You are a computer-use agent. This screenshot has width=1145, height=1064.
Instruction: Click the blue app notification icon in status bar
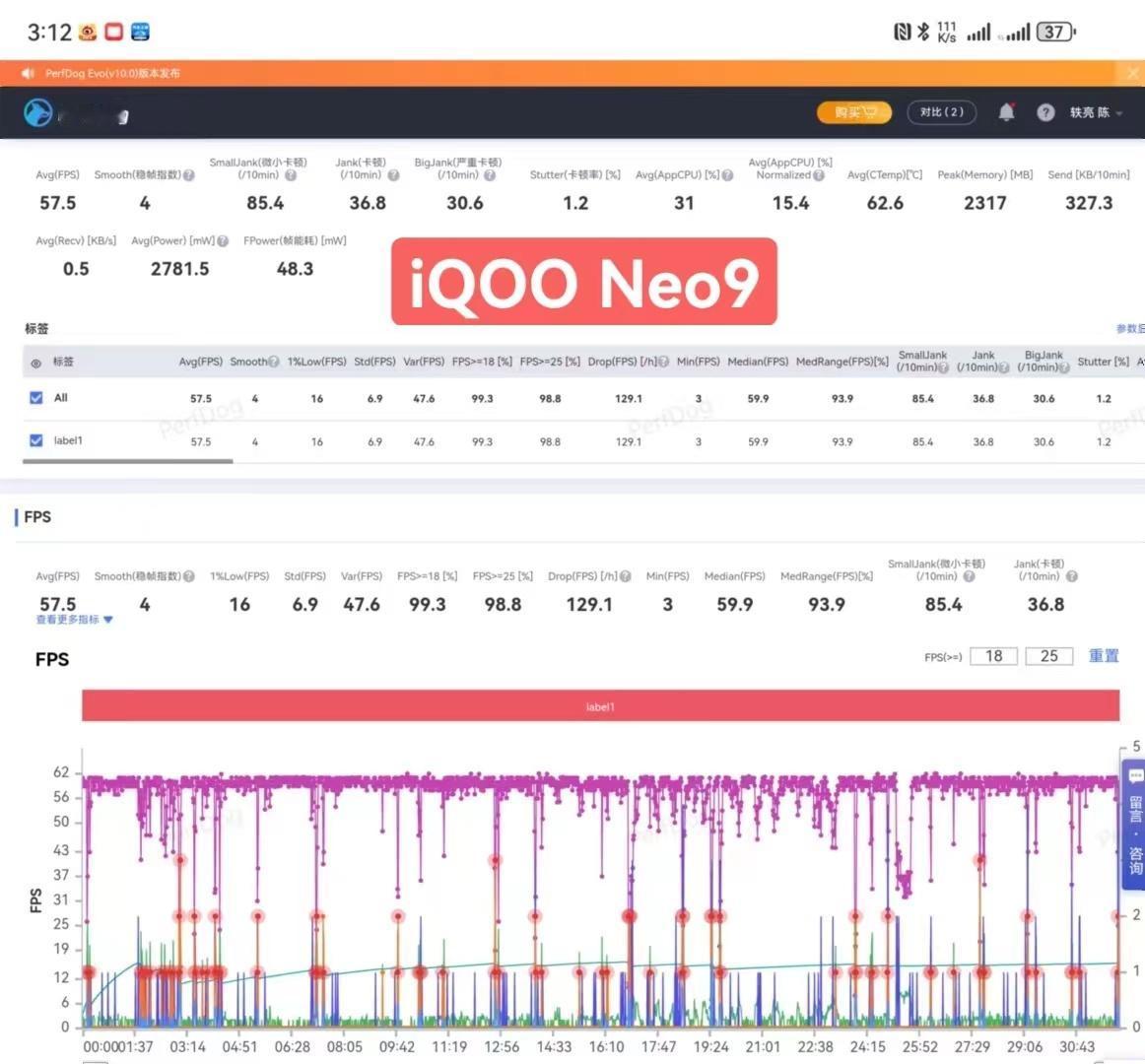tap(140, 32)
